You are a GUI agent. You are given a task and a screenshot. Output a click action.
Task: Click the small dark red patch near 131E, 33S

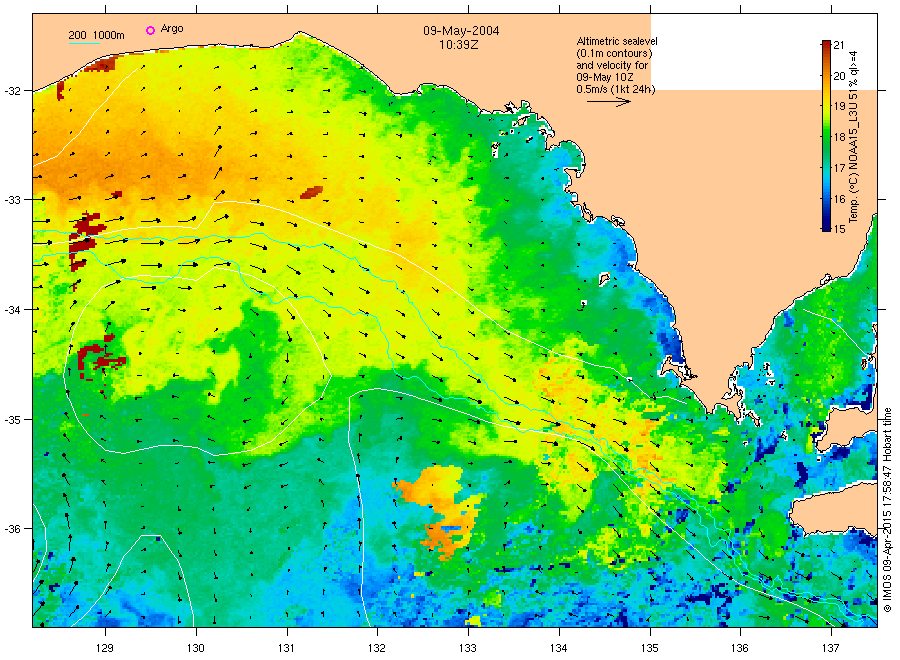pyautogui.click(x=312, y=192)
